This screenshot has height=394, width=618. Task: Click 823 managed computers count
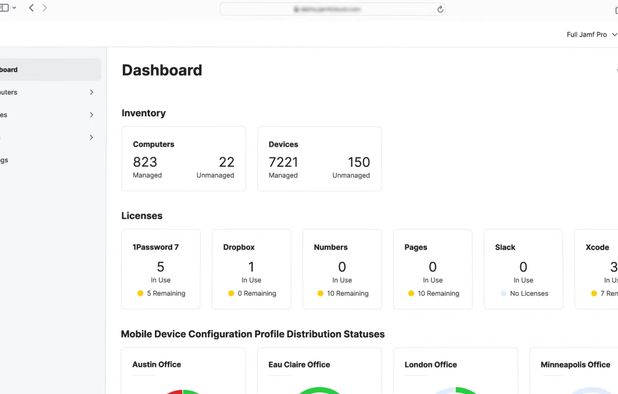[x=145, y=162]
